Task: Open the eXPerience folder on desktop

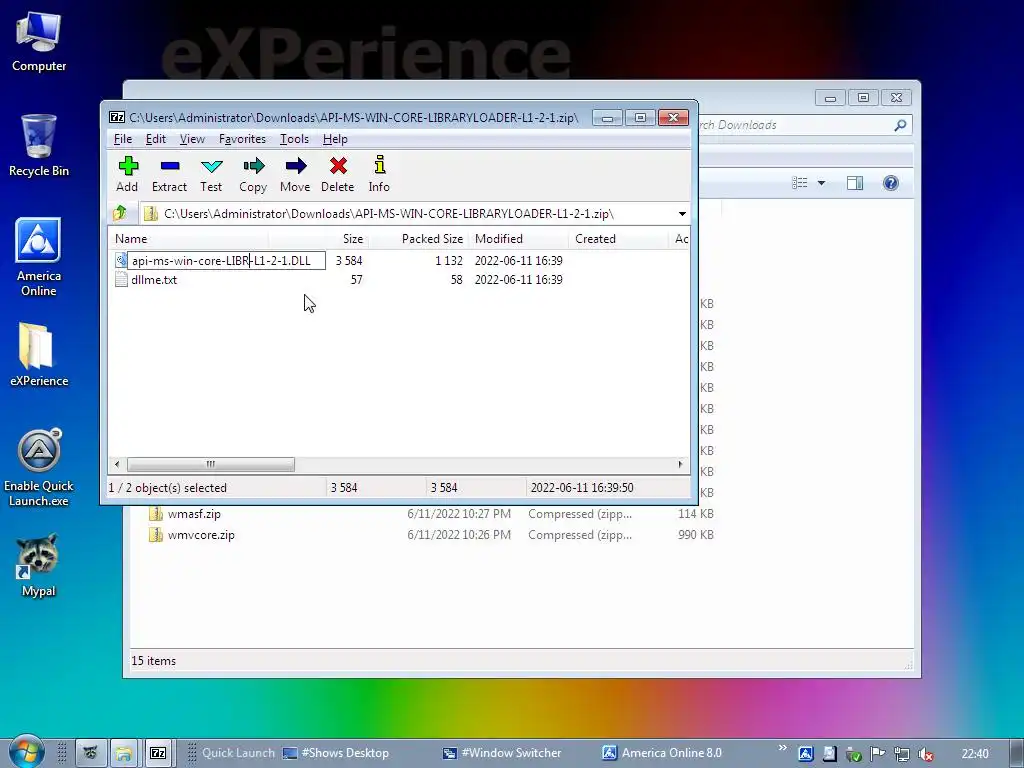Action: point(39,355)
